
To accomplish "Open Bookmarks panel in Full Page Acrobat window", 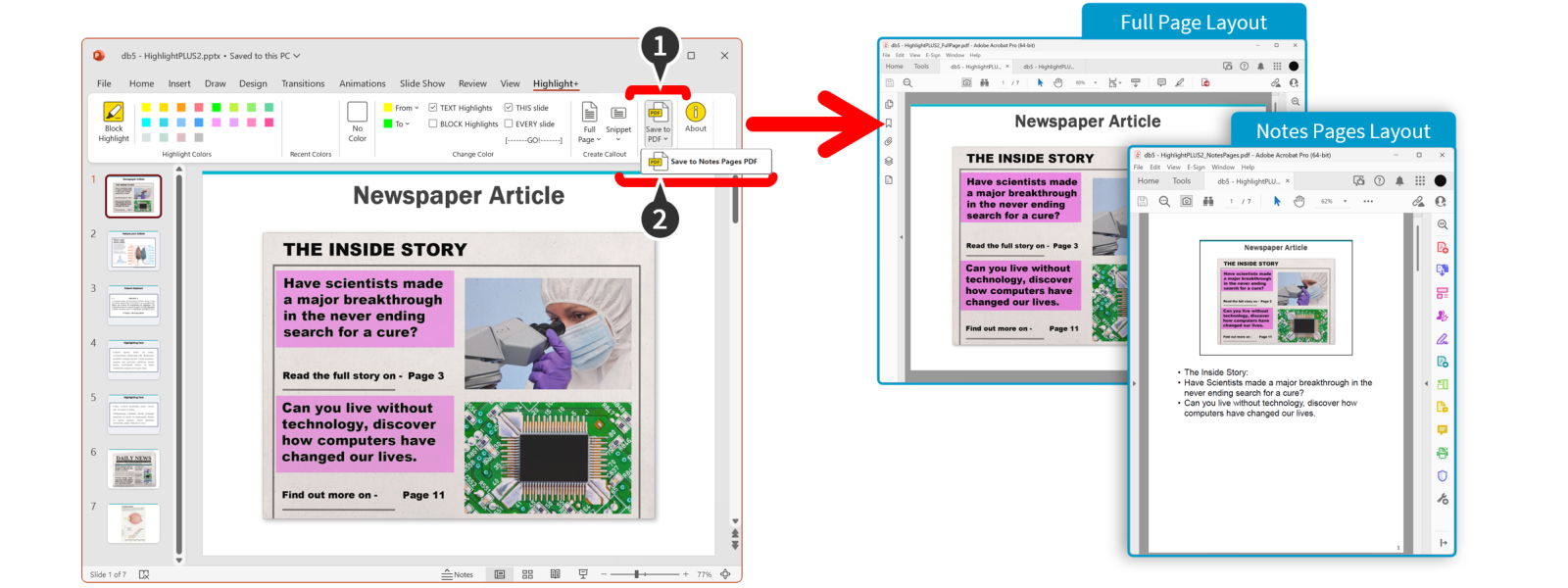I will point(889,123).
